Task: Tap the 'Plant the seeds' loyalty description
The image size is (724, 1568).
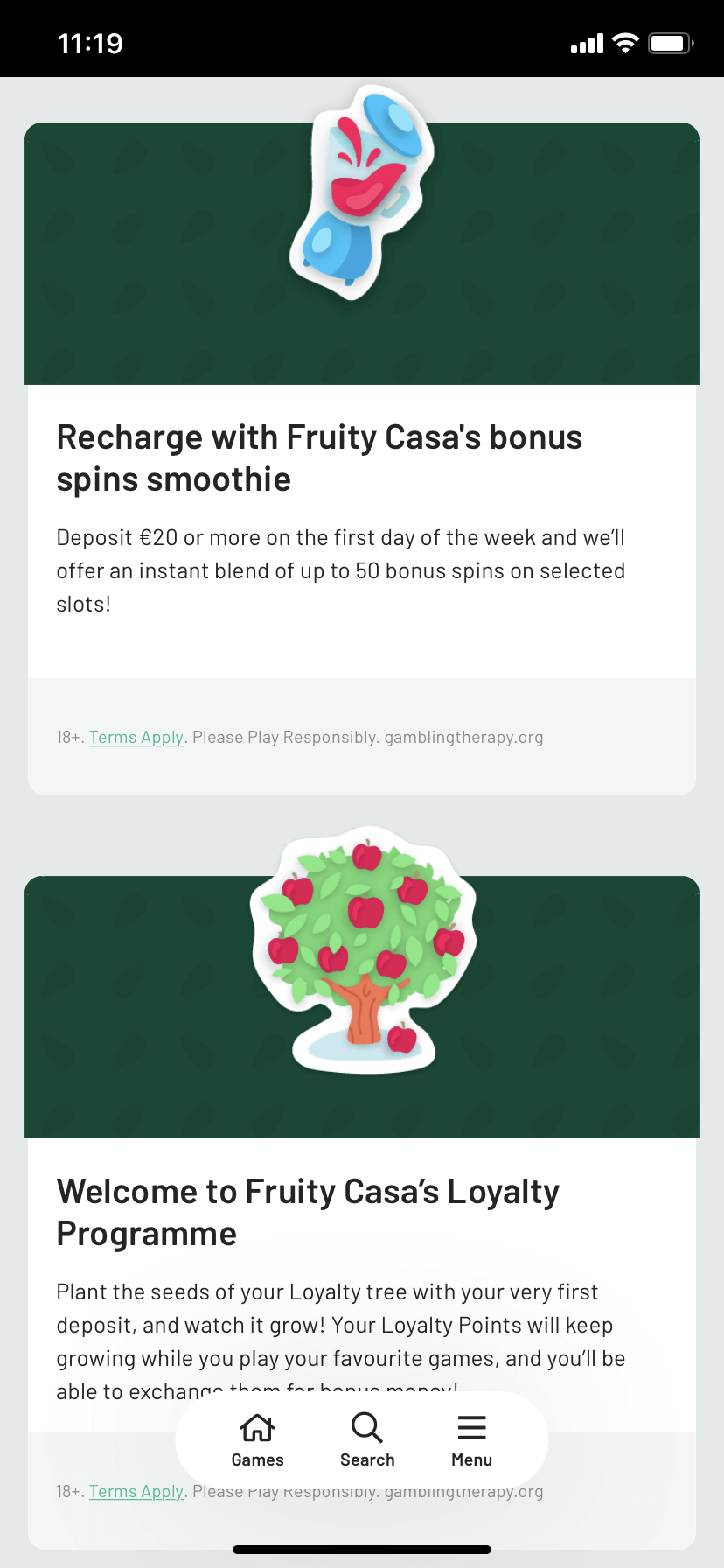Action: coord(341,1326)
